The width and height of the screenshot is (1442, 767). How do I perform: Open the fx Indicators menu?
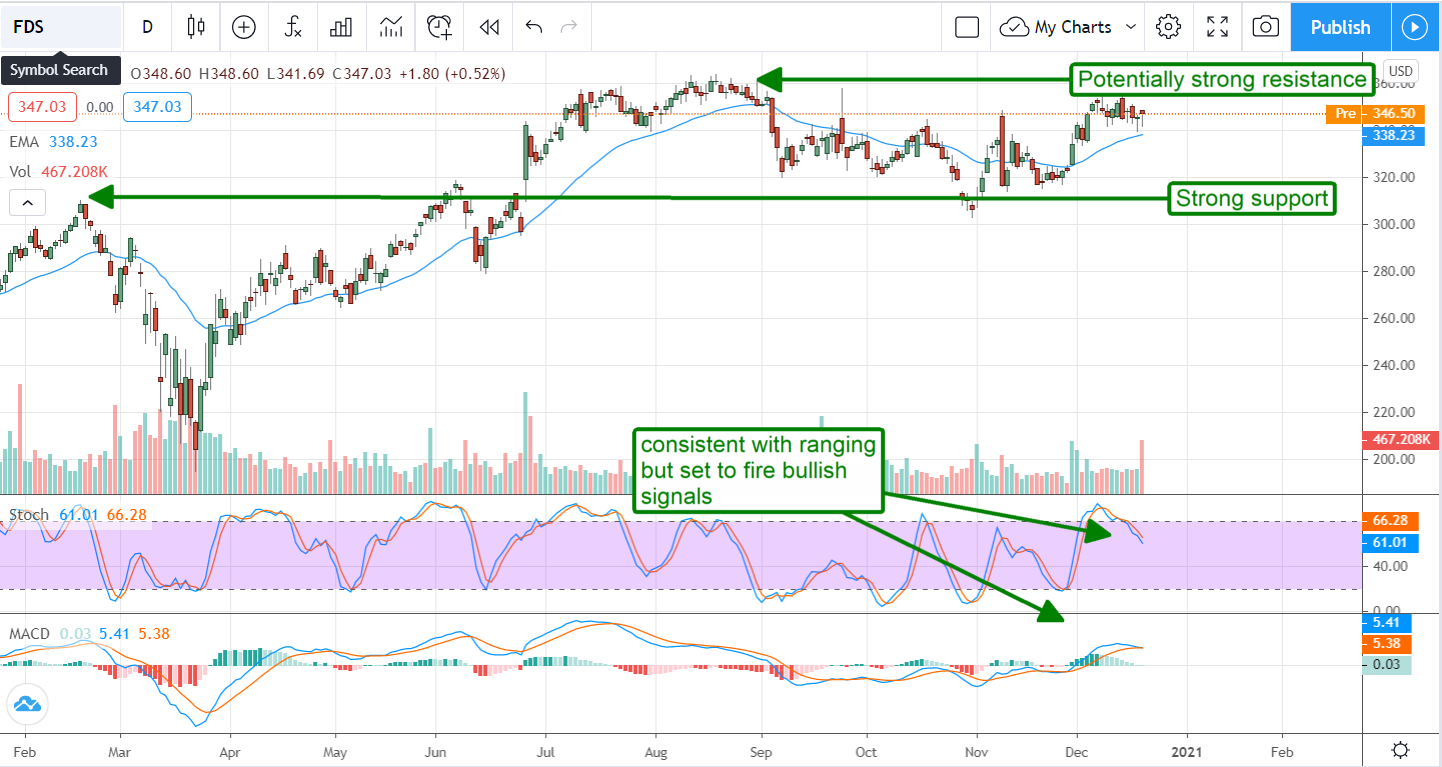[x=293, y=27]
